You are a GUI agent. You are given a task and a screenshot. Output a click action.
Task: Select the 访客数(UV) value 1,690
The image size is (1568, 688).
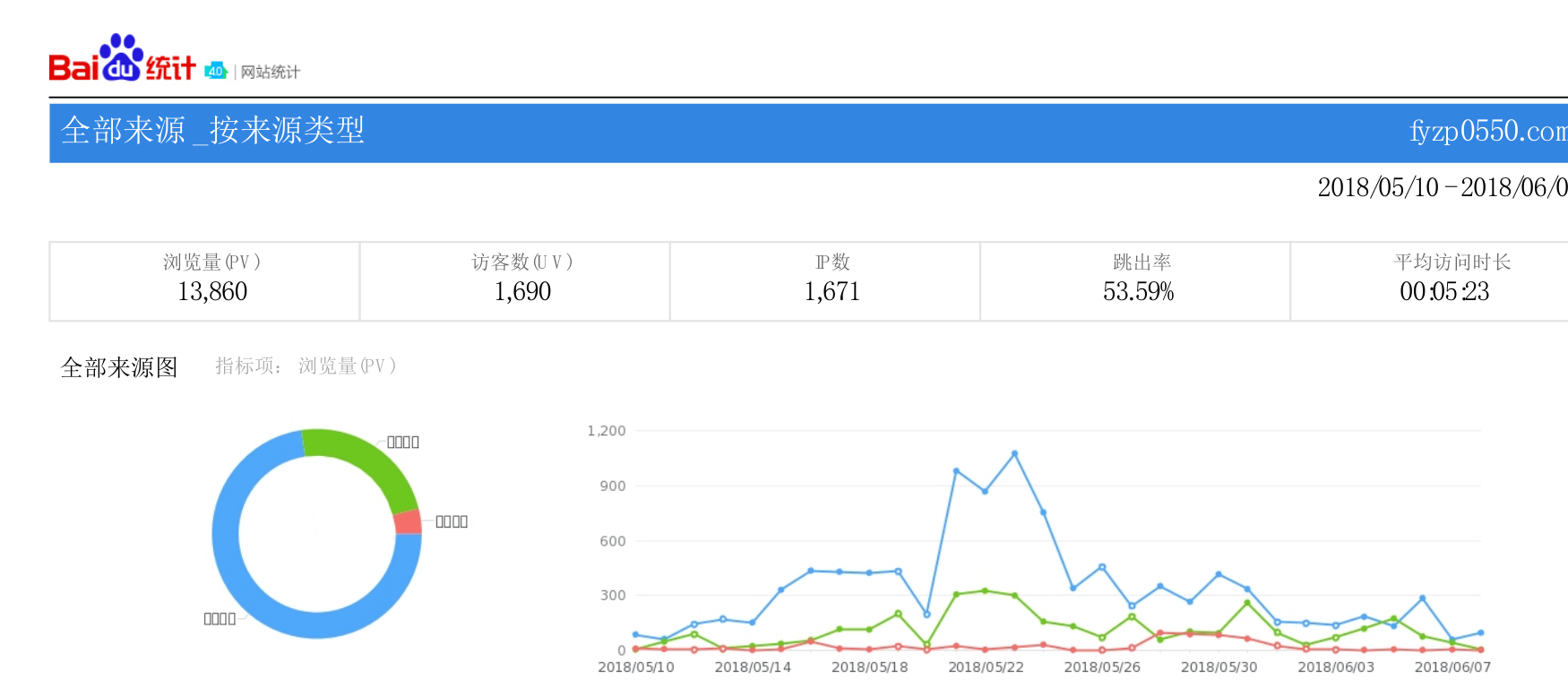[522, 291]
